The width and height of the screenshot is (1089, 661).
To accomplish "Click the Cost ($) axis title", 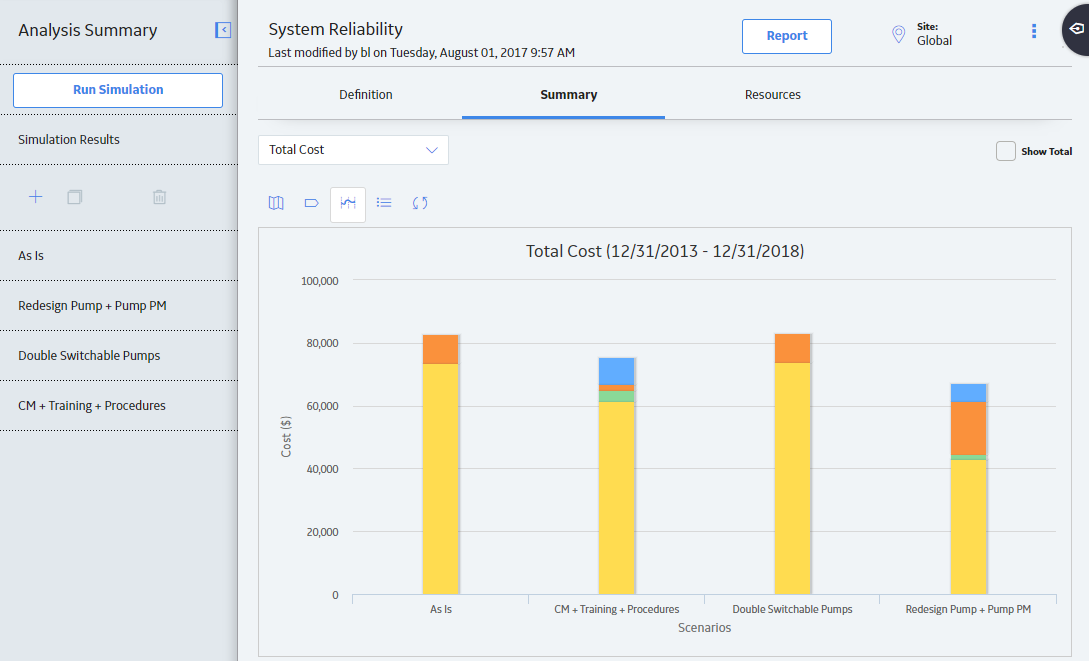I will coord(285,437).
